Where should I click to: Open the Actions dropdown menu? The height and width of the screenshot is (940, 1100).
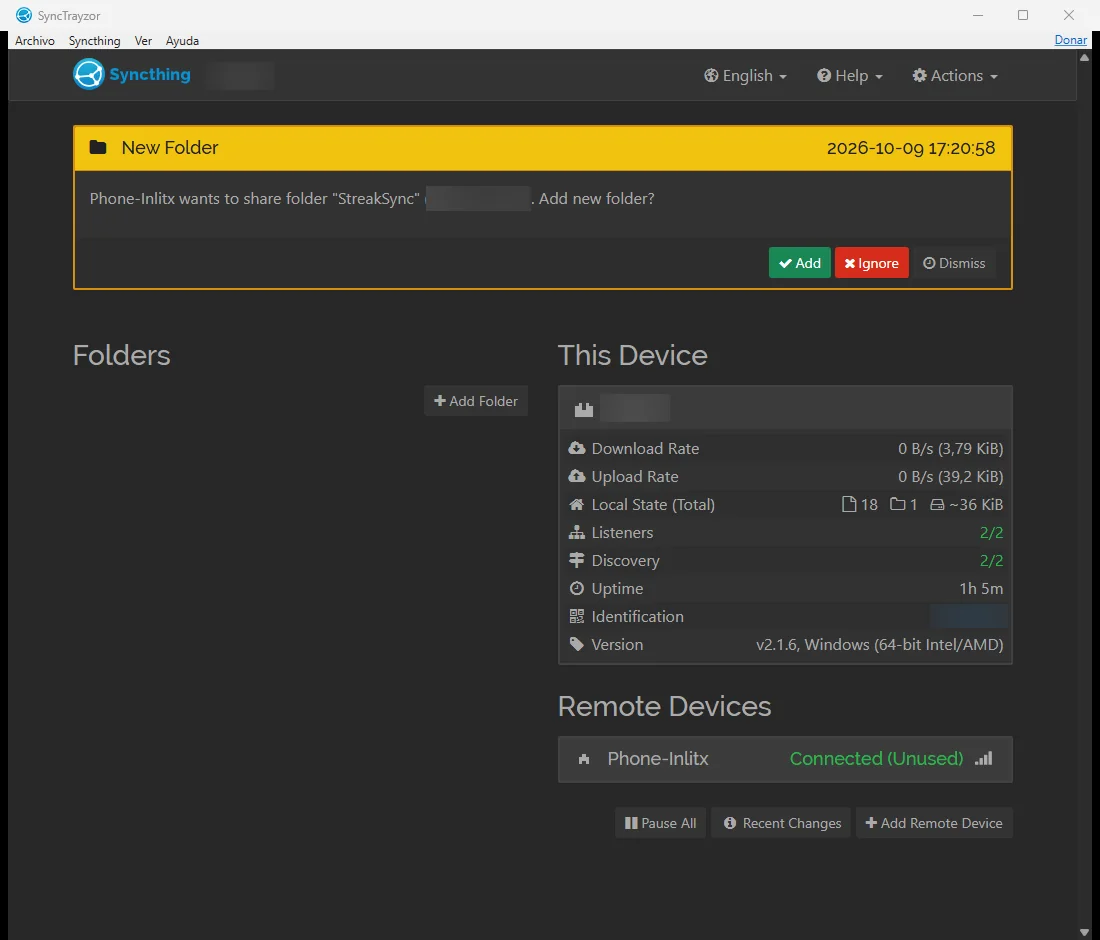[x=955, y=76]
